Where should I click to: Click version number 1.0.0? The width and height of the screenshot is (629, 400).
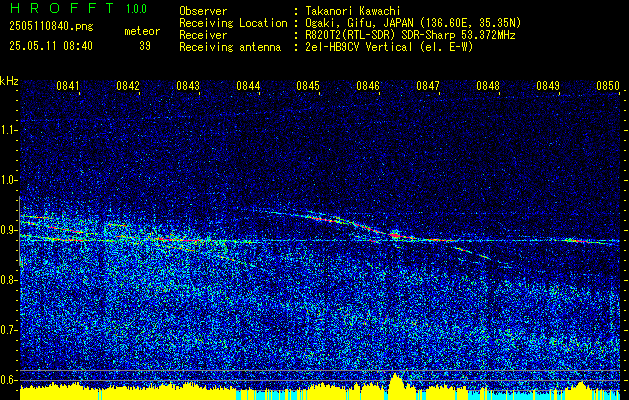click(x=136, y=9)
